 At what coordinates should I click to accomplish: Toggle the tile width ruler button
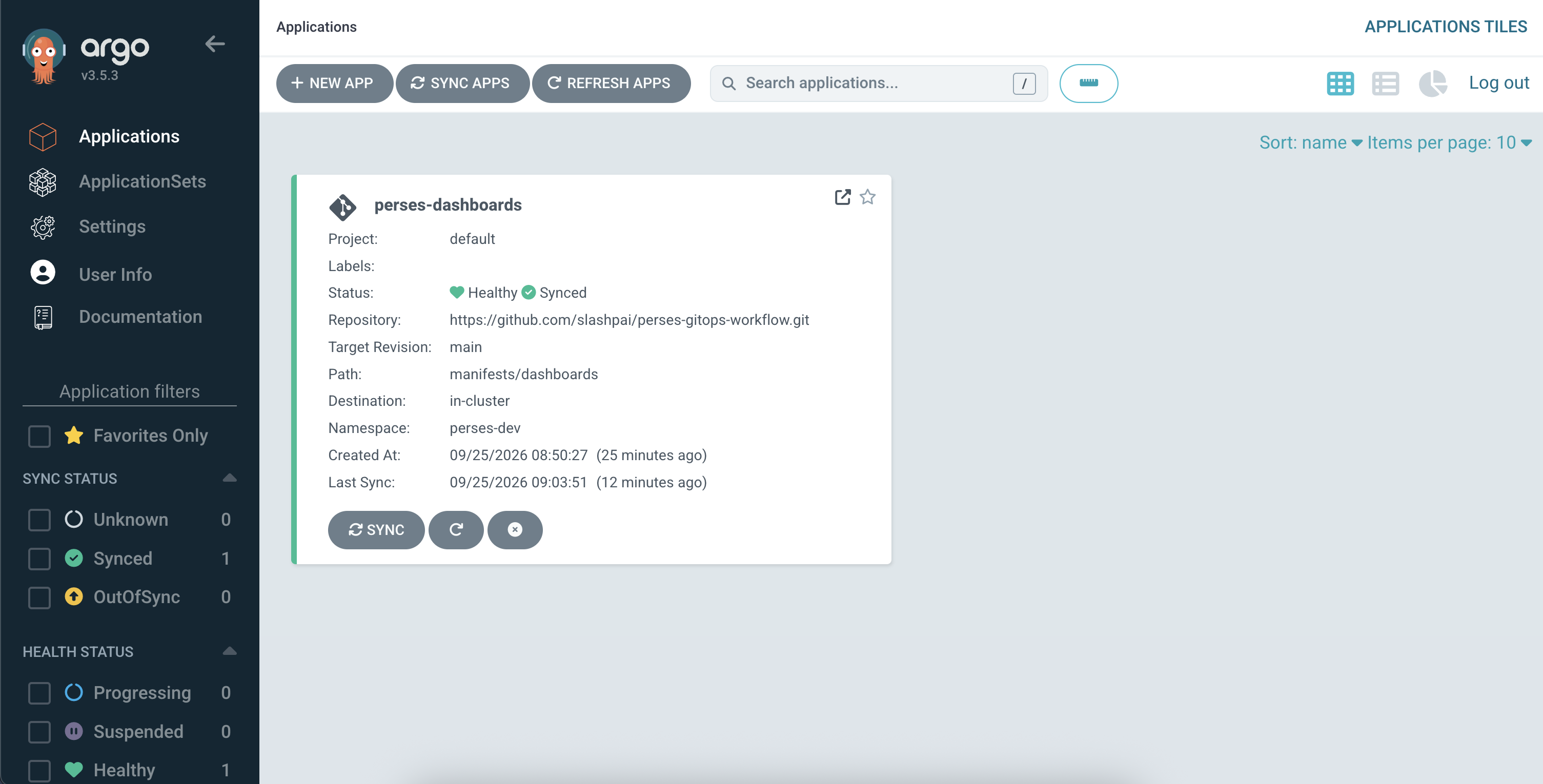[x=1088, y=83]
